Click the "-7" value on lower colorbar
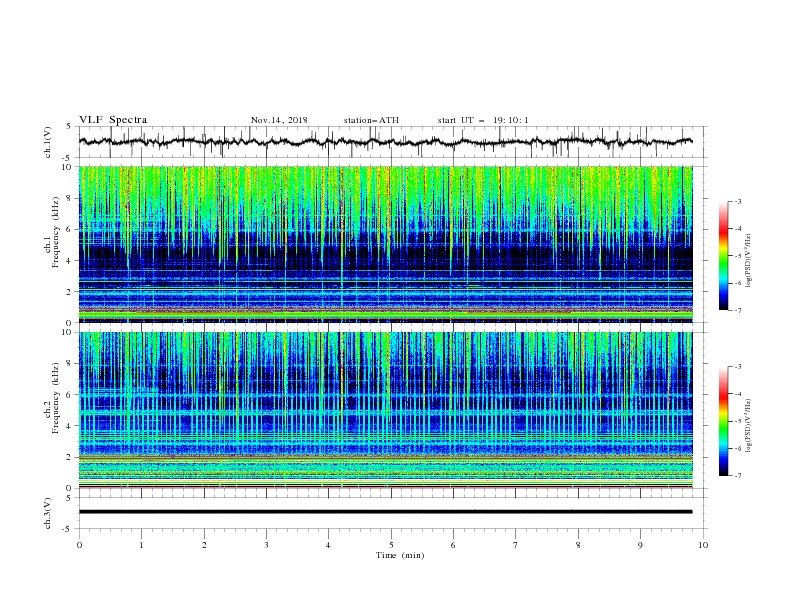792x612 pixels. click(x=737, y=476)
